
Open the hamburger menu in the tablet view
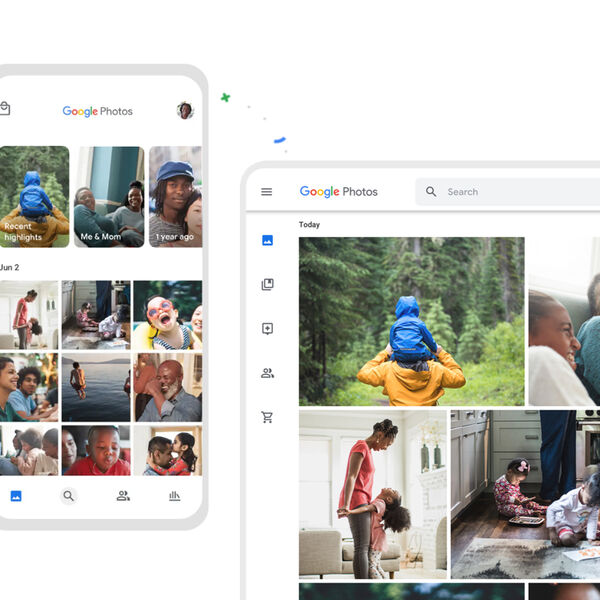[x=267, y=192]
